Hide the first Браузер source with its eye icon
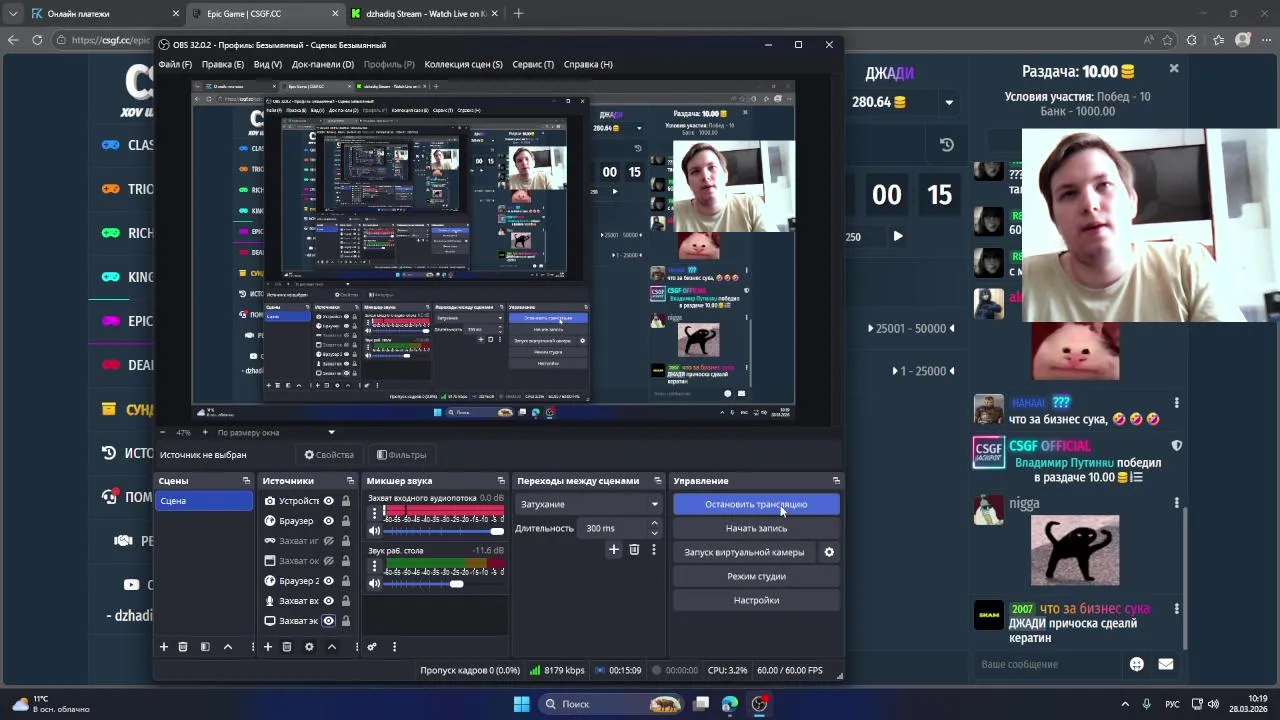The width and height of the screenshot is (1280, 720). 328,521
